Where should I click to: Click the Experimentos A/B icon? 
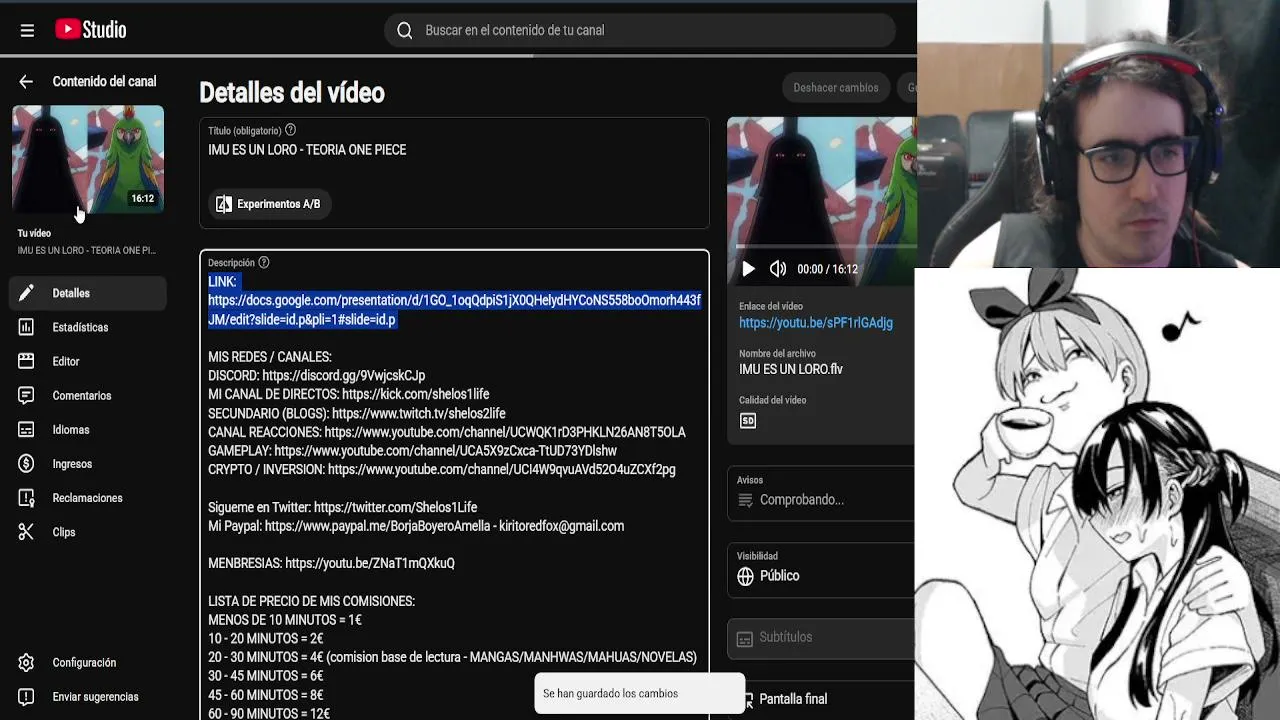click(x=224, y=204)
